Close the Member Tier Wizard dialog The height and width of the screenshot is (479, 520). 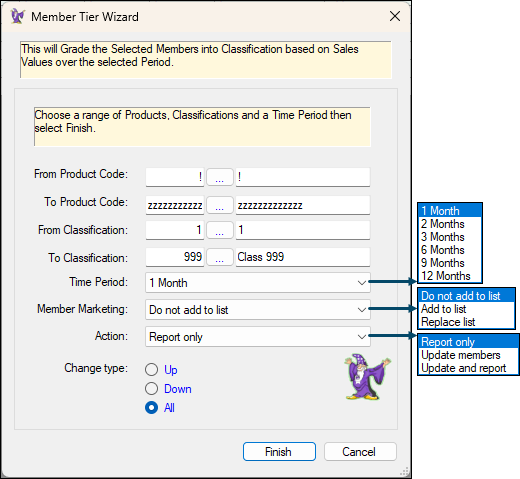[395, 16]
